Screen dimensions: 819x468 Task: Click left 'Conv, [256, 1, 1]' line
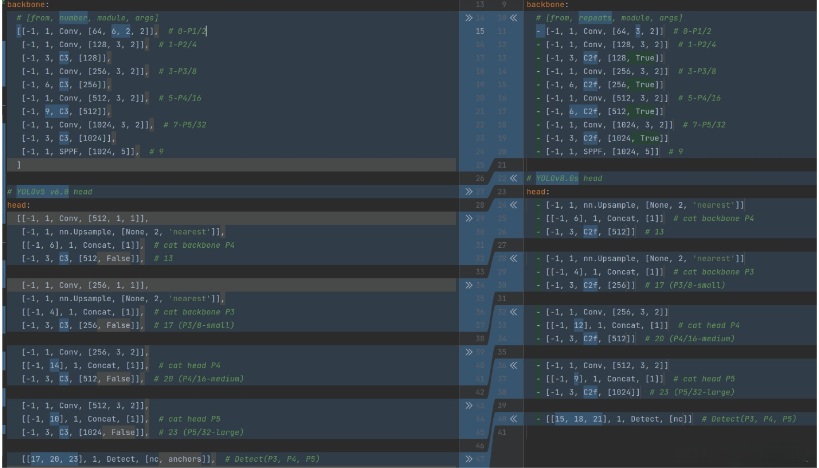(x=85, y=285)
